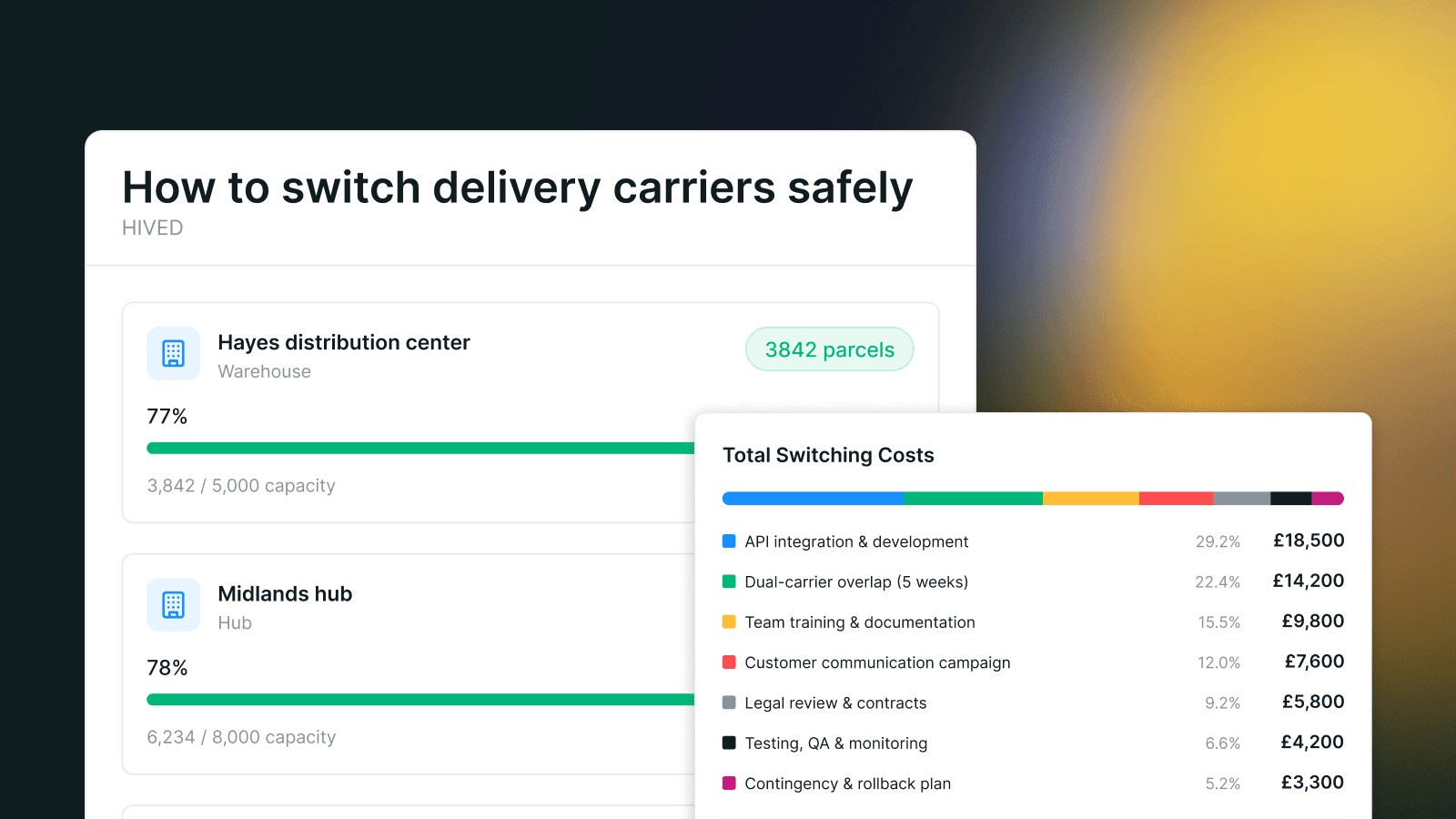Viewport: 1456px width, 819px height.
Task: Click the blue API integration legend swatch
Action: (729, 541)
